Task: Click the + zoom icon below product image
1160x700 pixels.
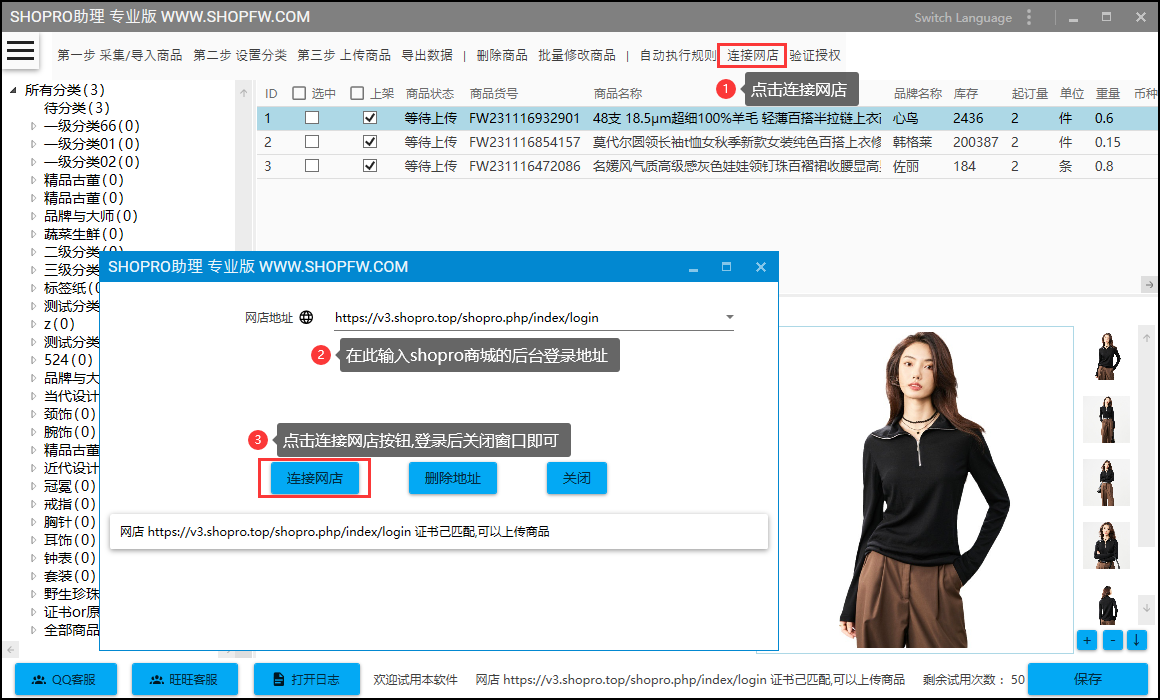Action: pos(1087,640)
